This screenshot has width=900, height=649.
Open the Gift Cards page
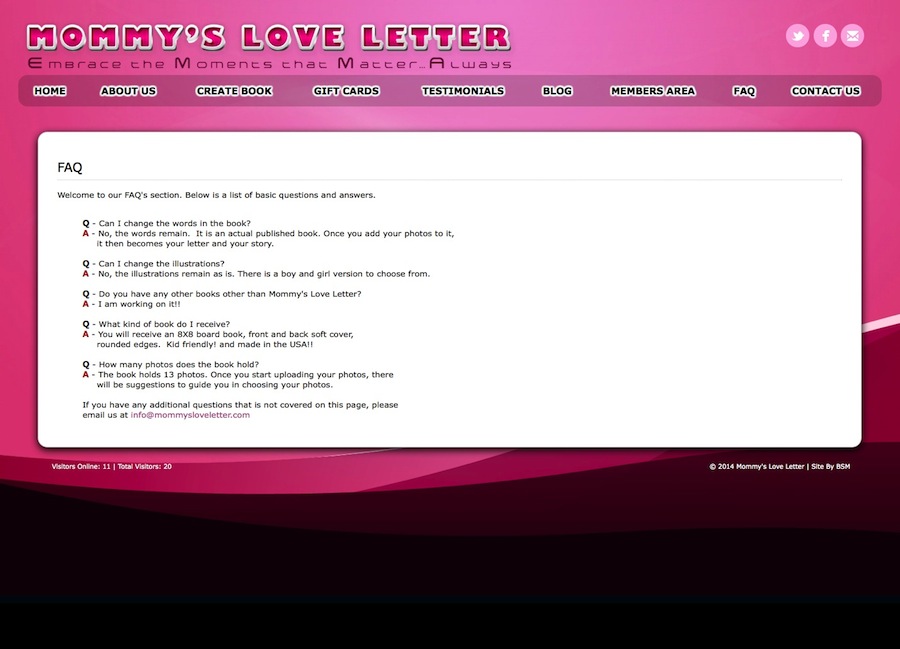coord(346,91)
